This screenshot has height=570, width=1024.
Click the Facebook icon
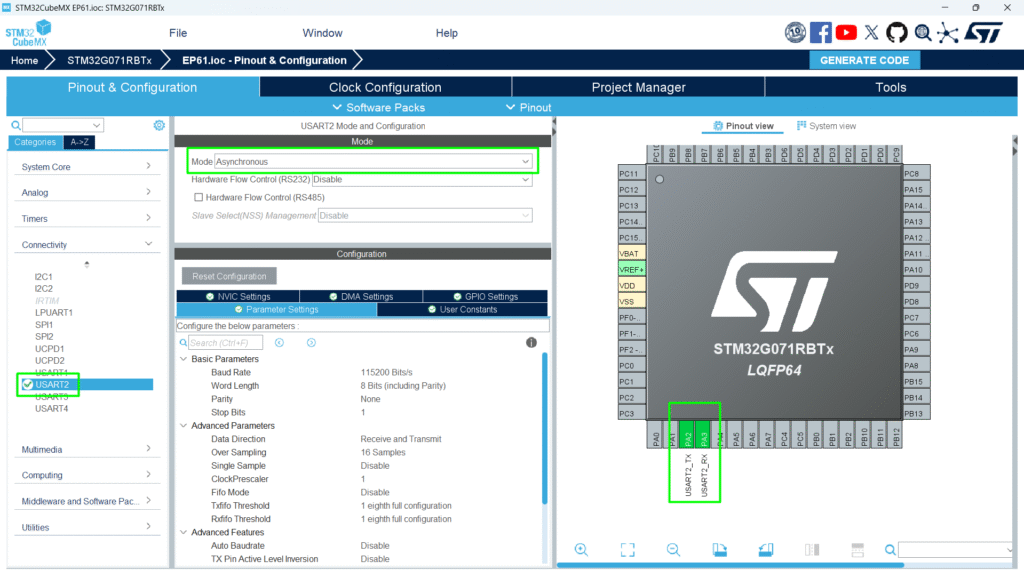coord(821,33)
